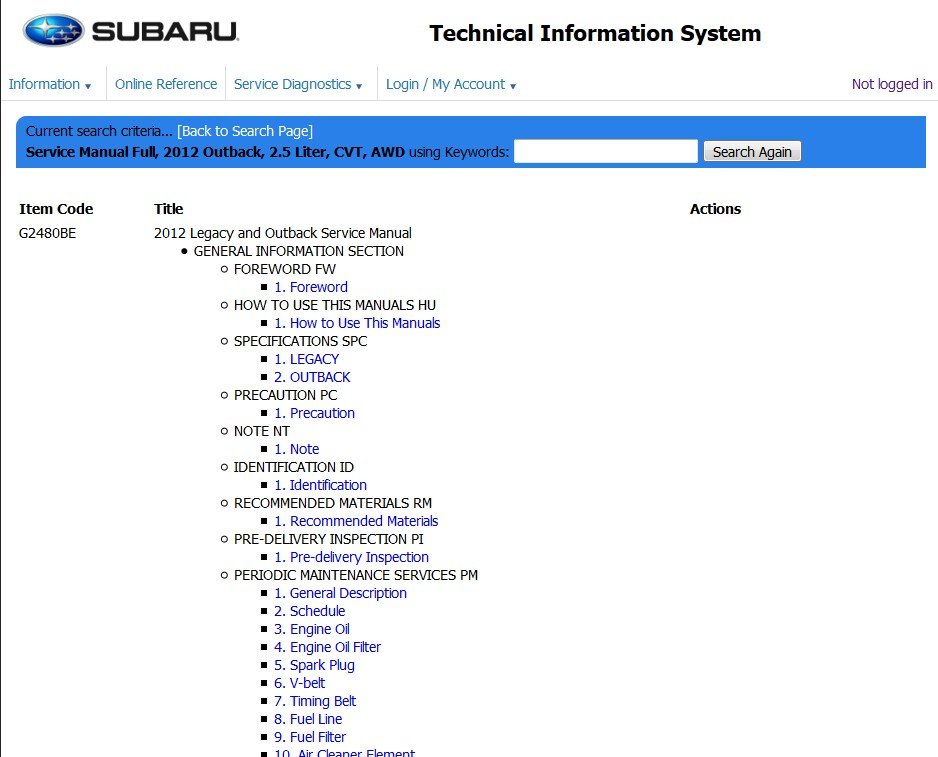Open the Login / My Account dropdown
The width and height of the screenshot is (938, 757).
[x=450, y=84]
